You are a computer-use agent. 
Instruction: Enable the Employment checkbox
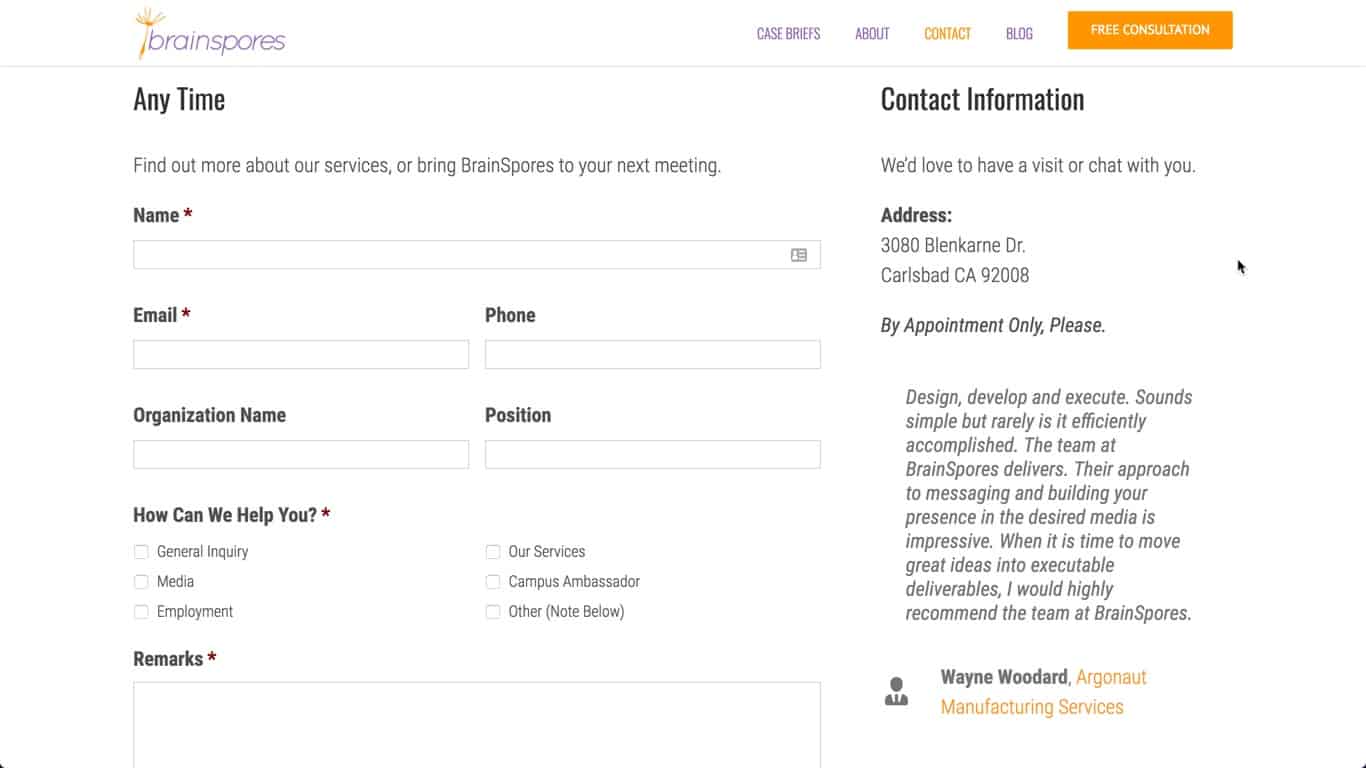[141, 612]
